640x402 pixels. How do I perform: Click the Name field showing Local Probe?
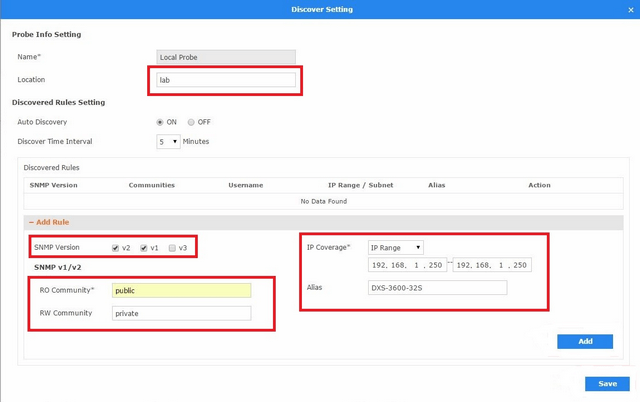pos(226,57)
